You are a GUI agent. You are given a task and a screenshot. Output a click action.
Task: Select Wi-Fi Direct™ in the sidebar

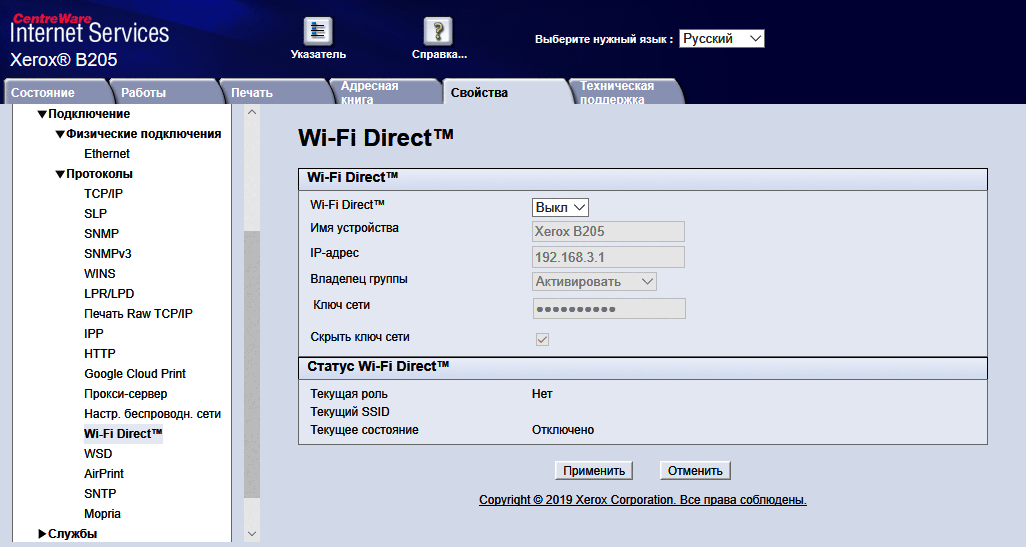pos(123,434)
